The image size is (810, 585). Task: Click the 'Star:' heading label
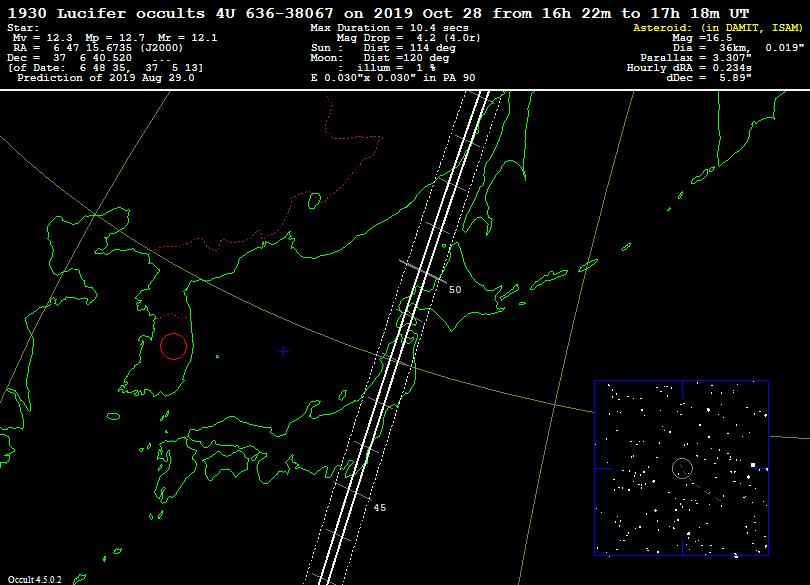23,28
